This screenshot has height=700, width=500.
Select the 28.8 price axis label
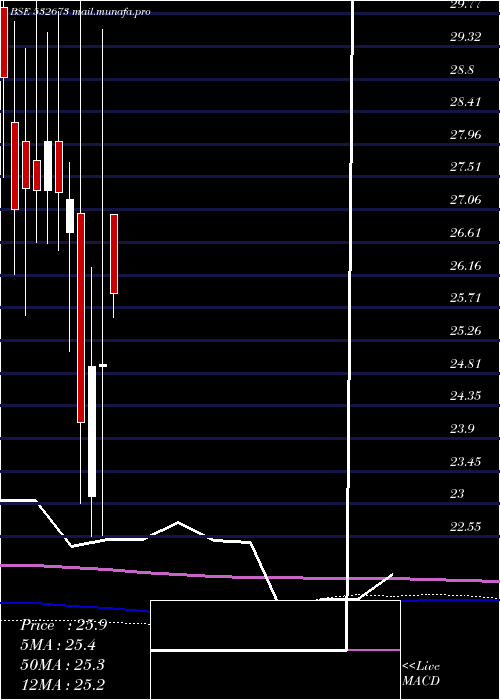tap(462, 70)
